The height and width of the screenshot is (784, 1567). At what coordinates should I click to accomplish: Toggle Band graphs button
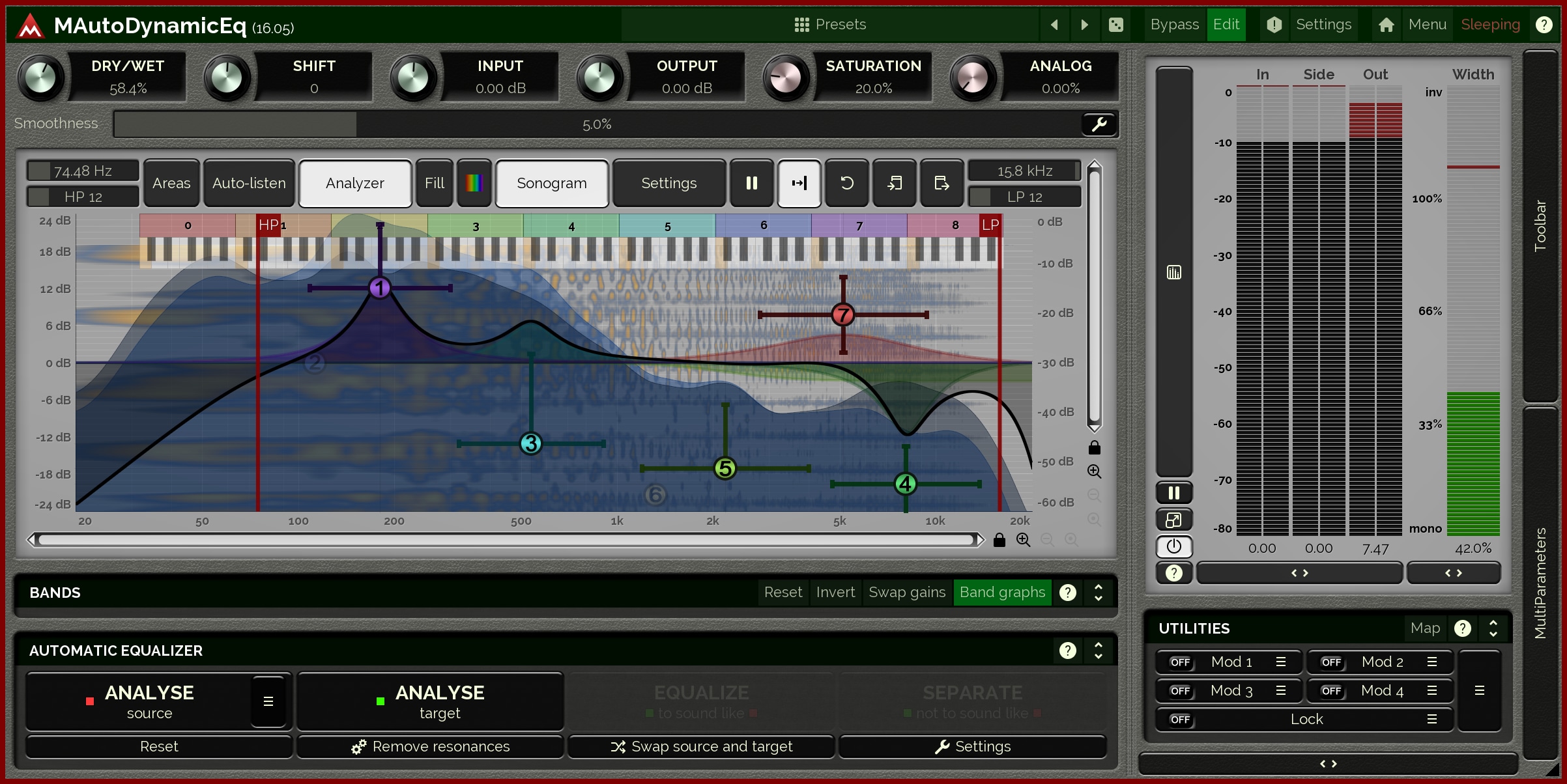1002,593
